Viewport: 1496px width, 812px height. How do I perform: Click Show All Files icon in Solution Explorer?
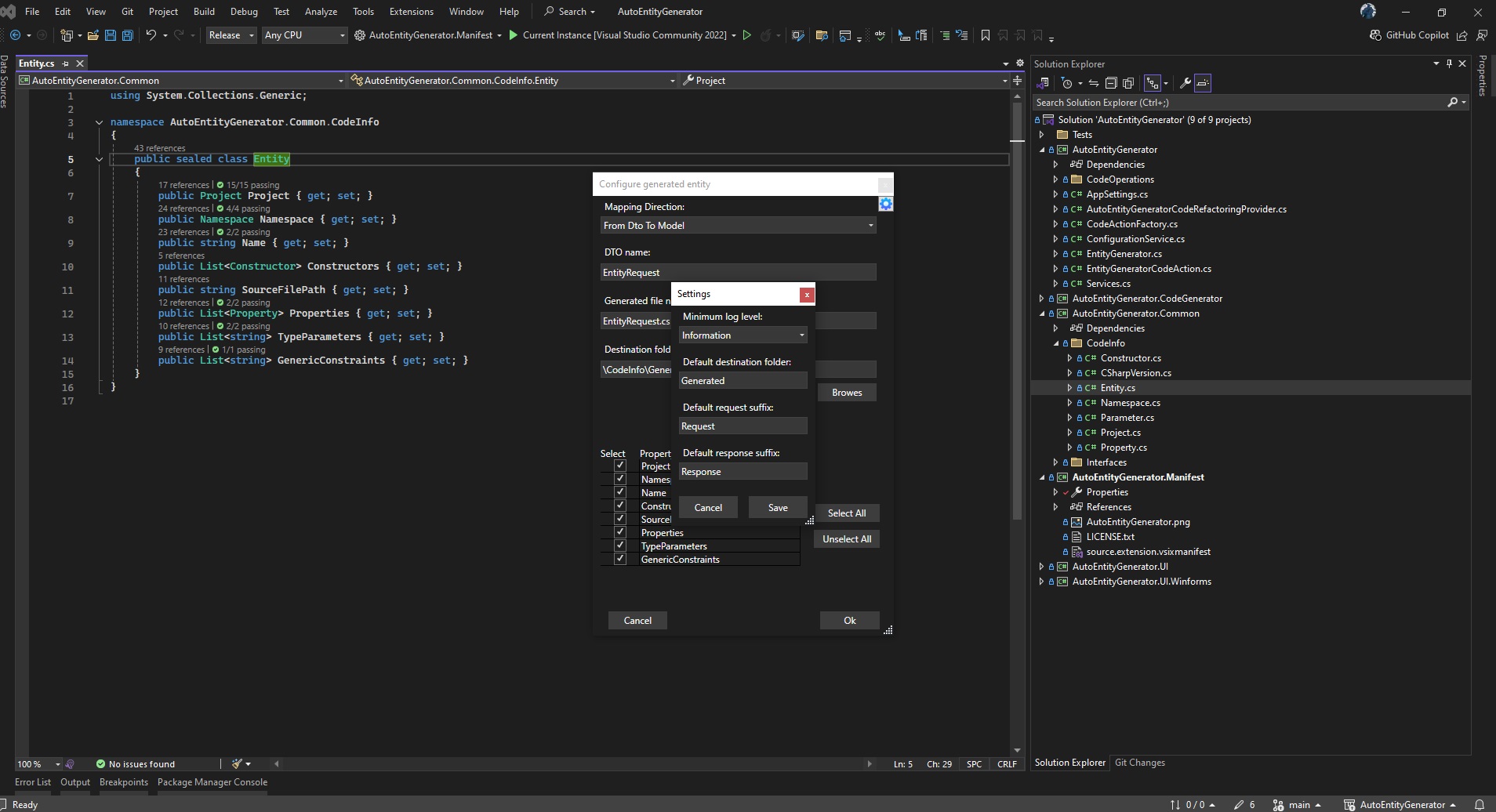[1128, 83]
